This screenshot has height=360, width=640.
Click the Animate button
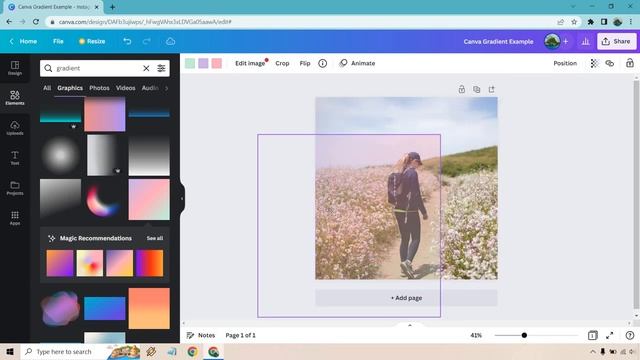click(x=357, y=63)
